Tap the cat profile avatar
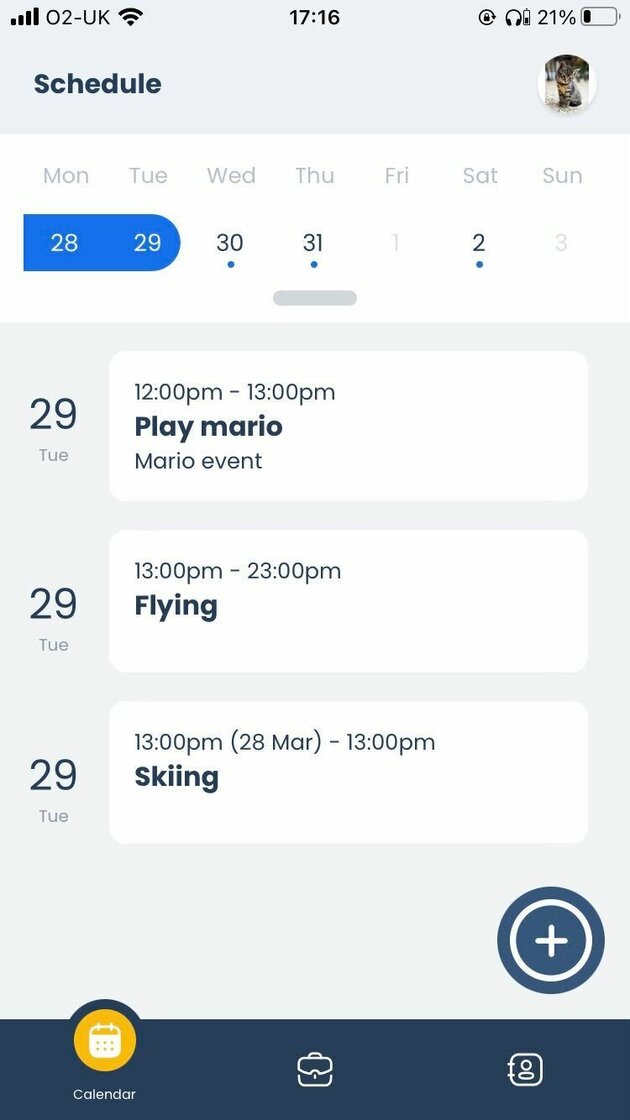The height and width of the screenshot is (1120, 630). pyautogui.click(x=567, y=84)
